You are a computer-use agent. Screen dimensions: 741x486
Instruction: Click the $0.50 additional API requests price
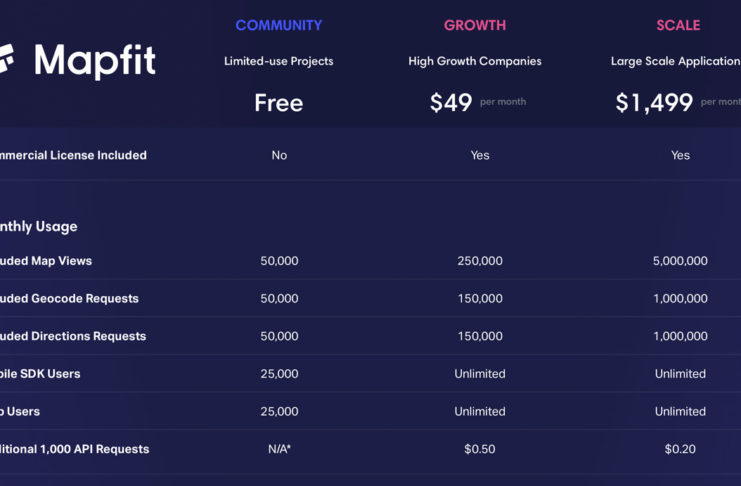[480, 449]
